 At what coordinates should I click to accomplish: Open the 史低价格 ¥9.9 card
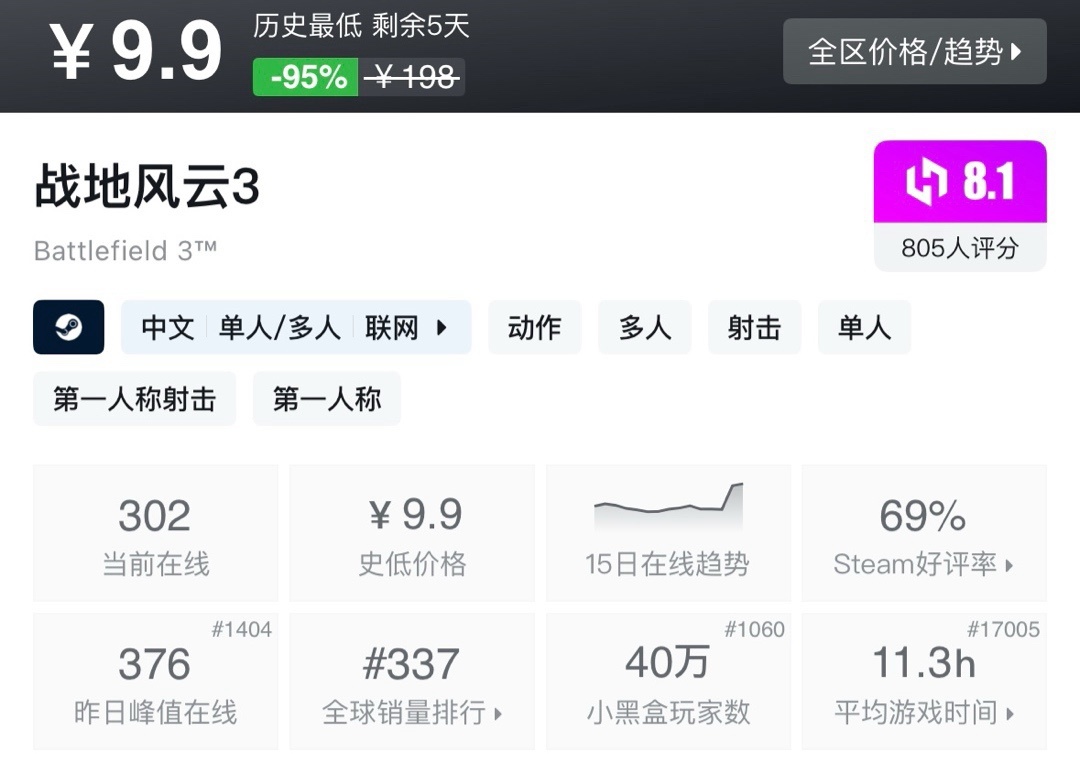(412, 533)
